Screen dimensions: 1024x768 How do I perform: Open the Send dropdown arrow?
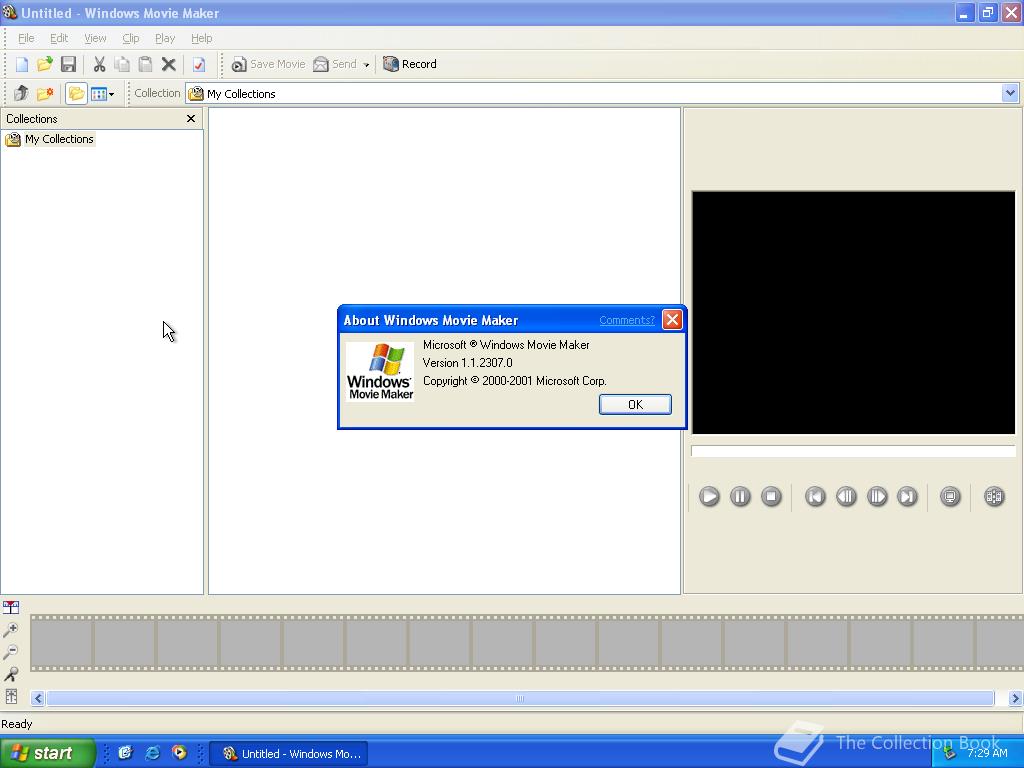point(366,65)
